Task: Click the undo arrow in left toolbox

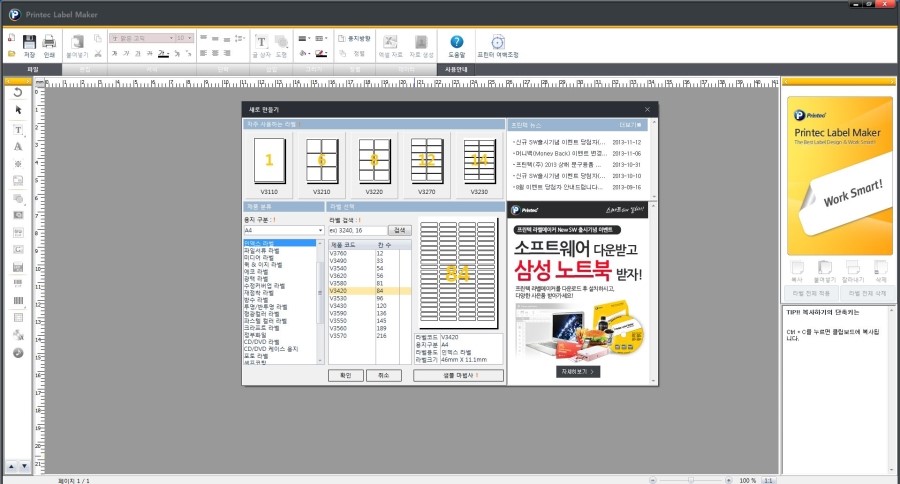Action: [x=18, y=92]
